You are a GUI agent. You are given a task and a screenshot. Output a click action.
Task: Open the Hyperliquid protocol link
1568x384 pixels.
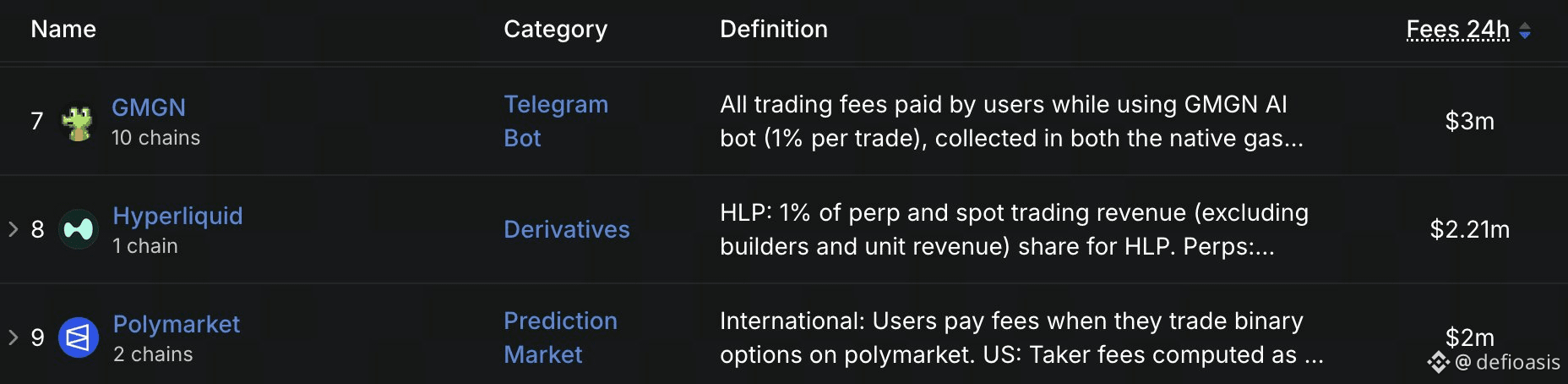click(177, 216)
